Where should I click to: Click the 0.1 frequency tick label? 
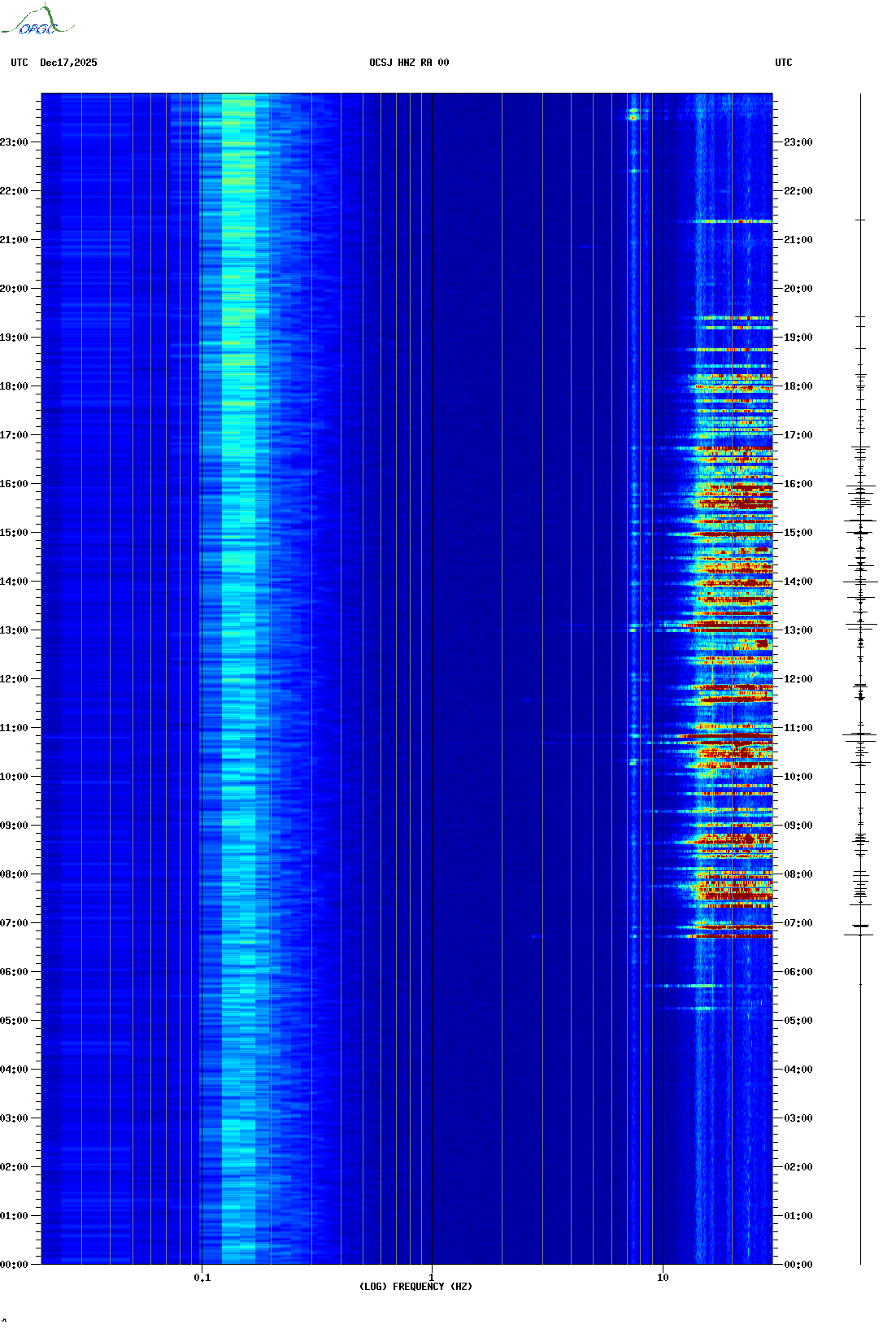click(x=202, y=1277)
